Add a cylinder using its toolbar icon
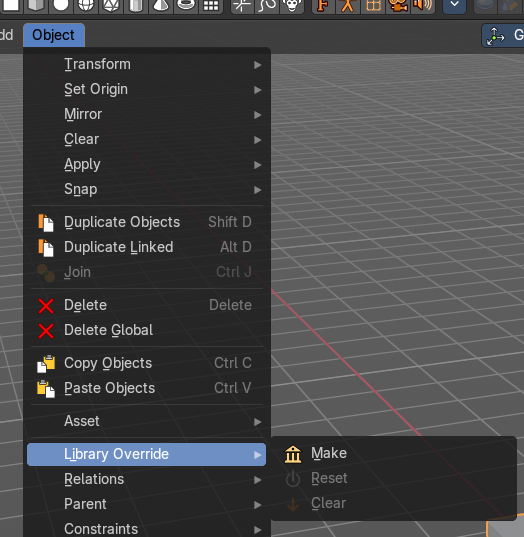Image resolution: width=524 pixels, height=537 pixels. [x=136, y=5]
